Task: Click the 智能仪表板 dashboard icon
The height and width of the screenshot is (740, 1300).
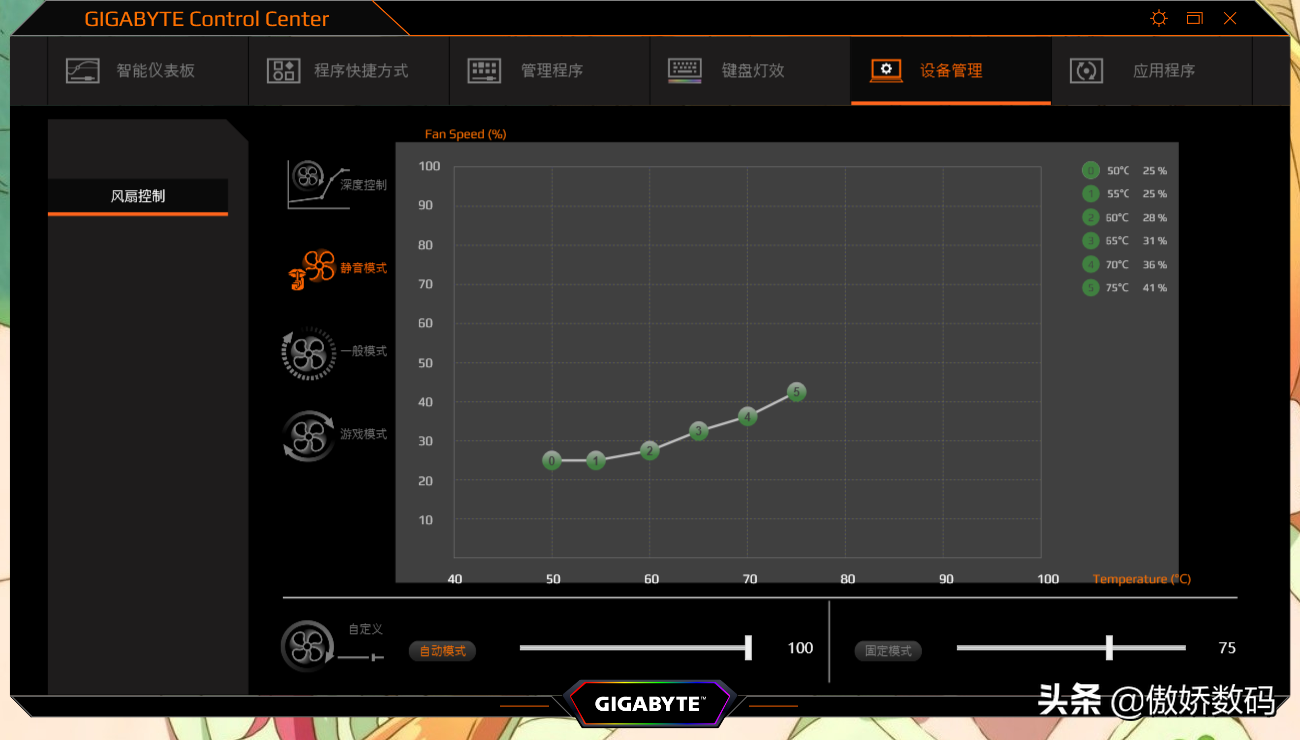Action: 83,71
